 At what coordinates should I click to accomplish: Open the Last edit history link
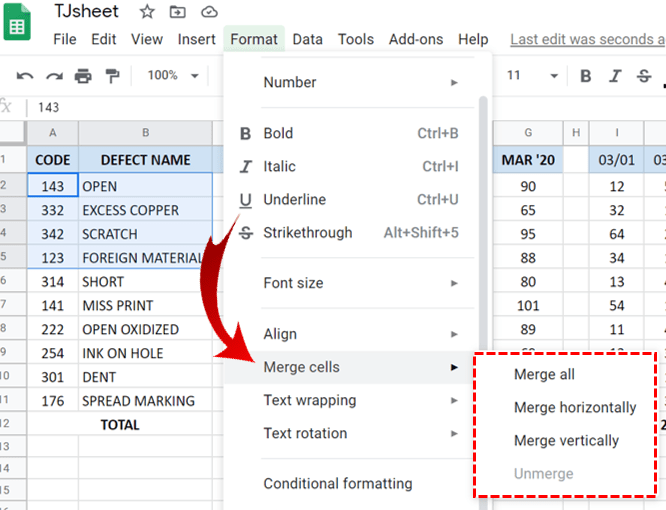586,40
